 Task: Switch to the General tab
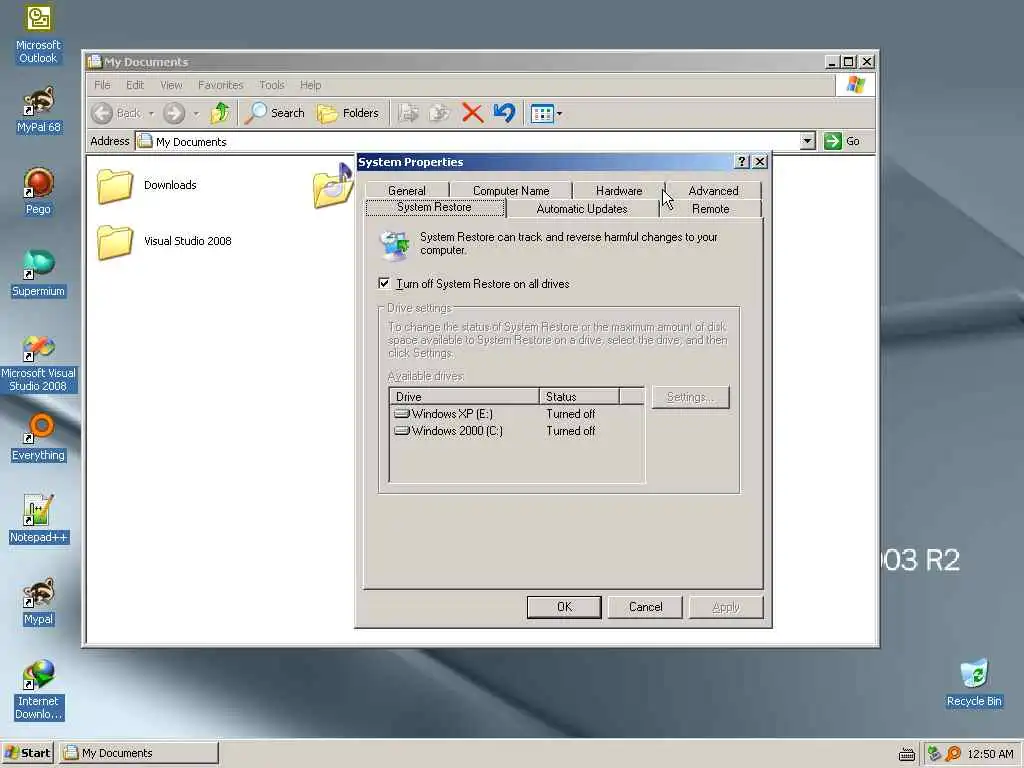(407, 190)
